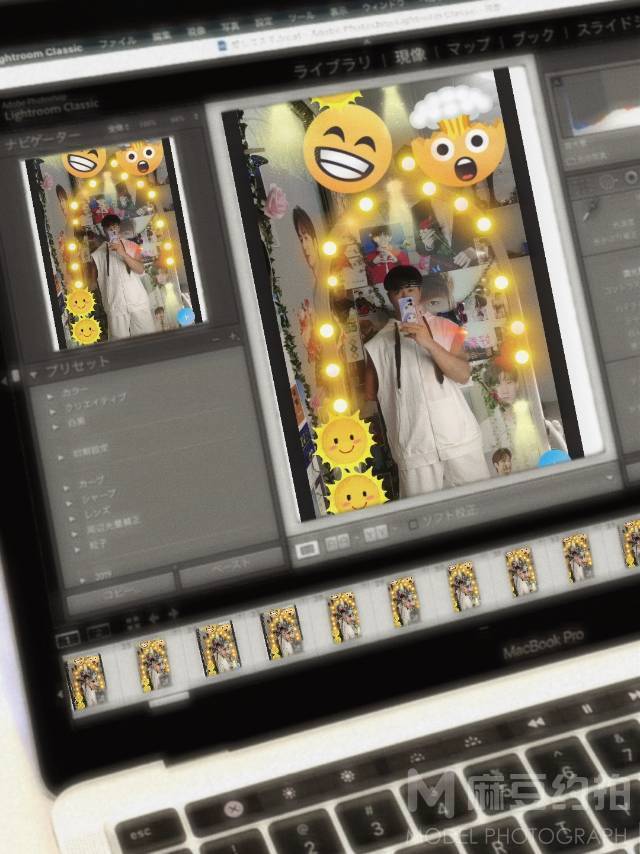Viewport: 640px width, 854px height.
Task: Expand the カラー preset group
Action: 50,396
